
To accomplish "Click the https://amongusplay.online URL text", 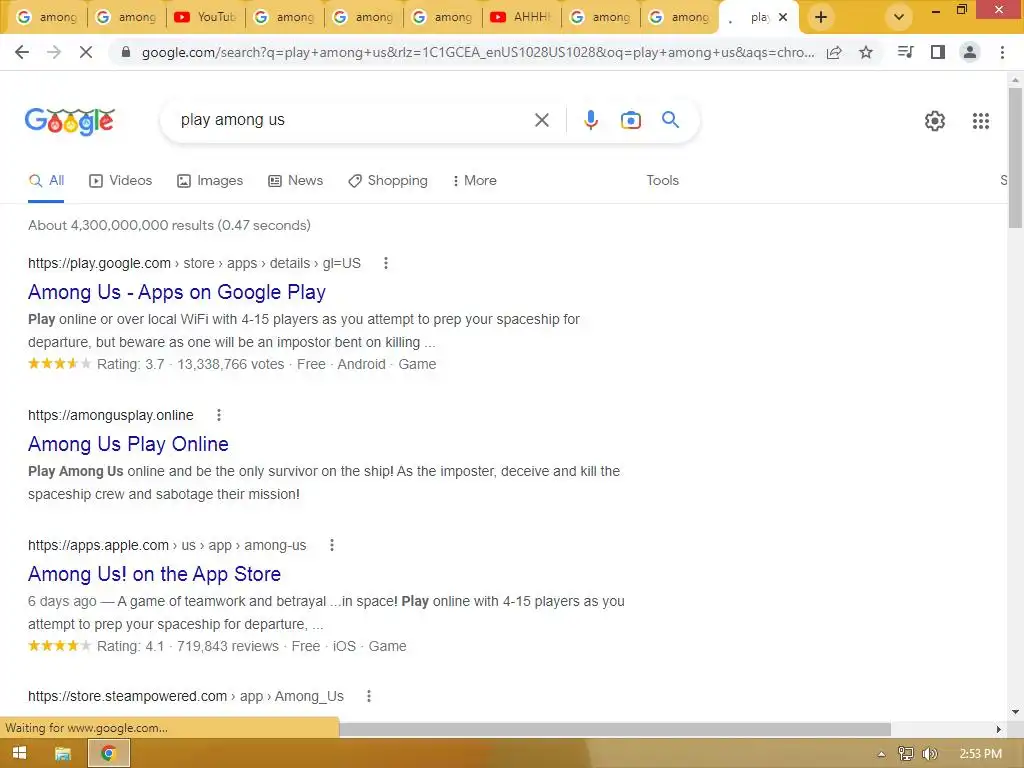I will tap(111, 415).
